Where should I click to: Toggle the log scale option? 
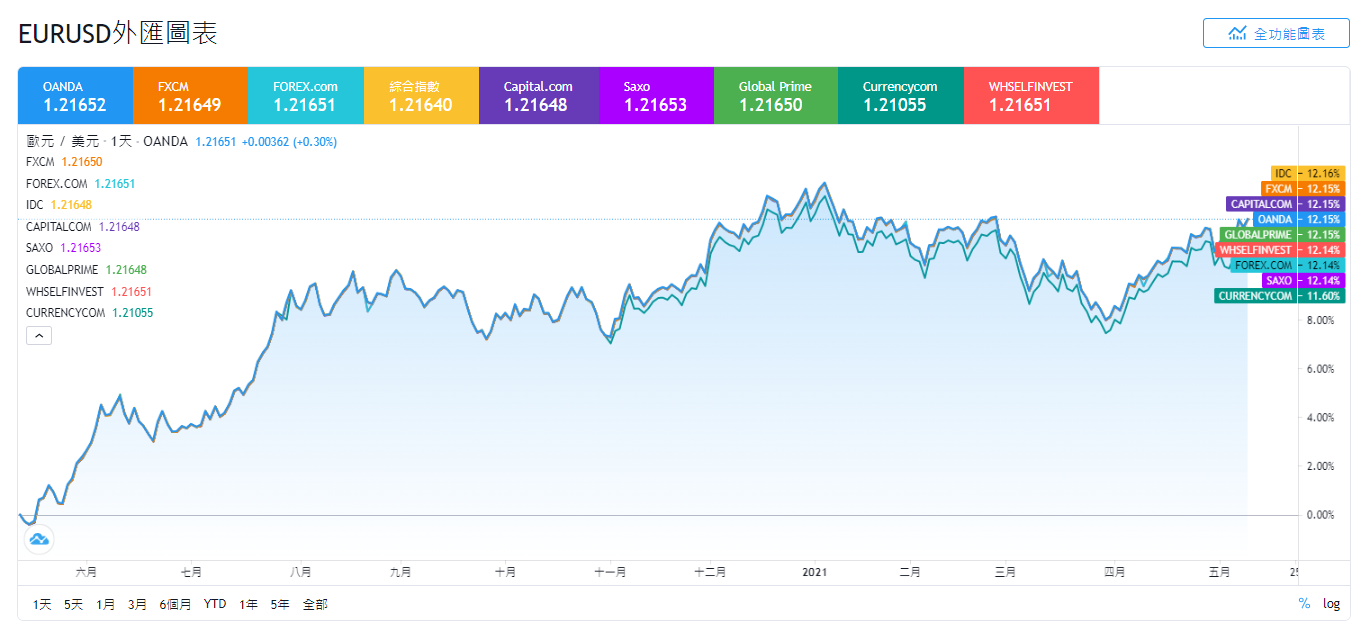pos(1331,603)
